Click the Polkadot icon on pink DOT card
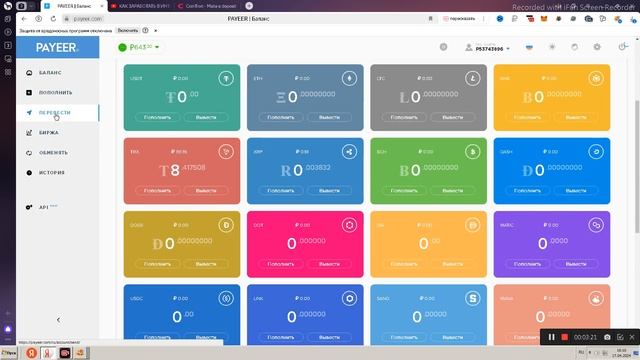Viewport: 640px width, 360px height. click(x=349, y=225)
